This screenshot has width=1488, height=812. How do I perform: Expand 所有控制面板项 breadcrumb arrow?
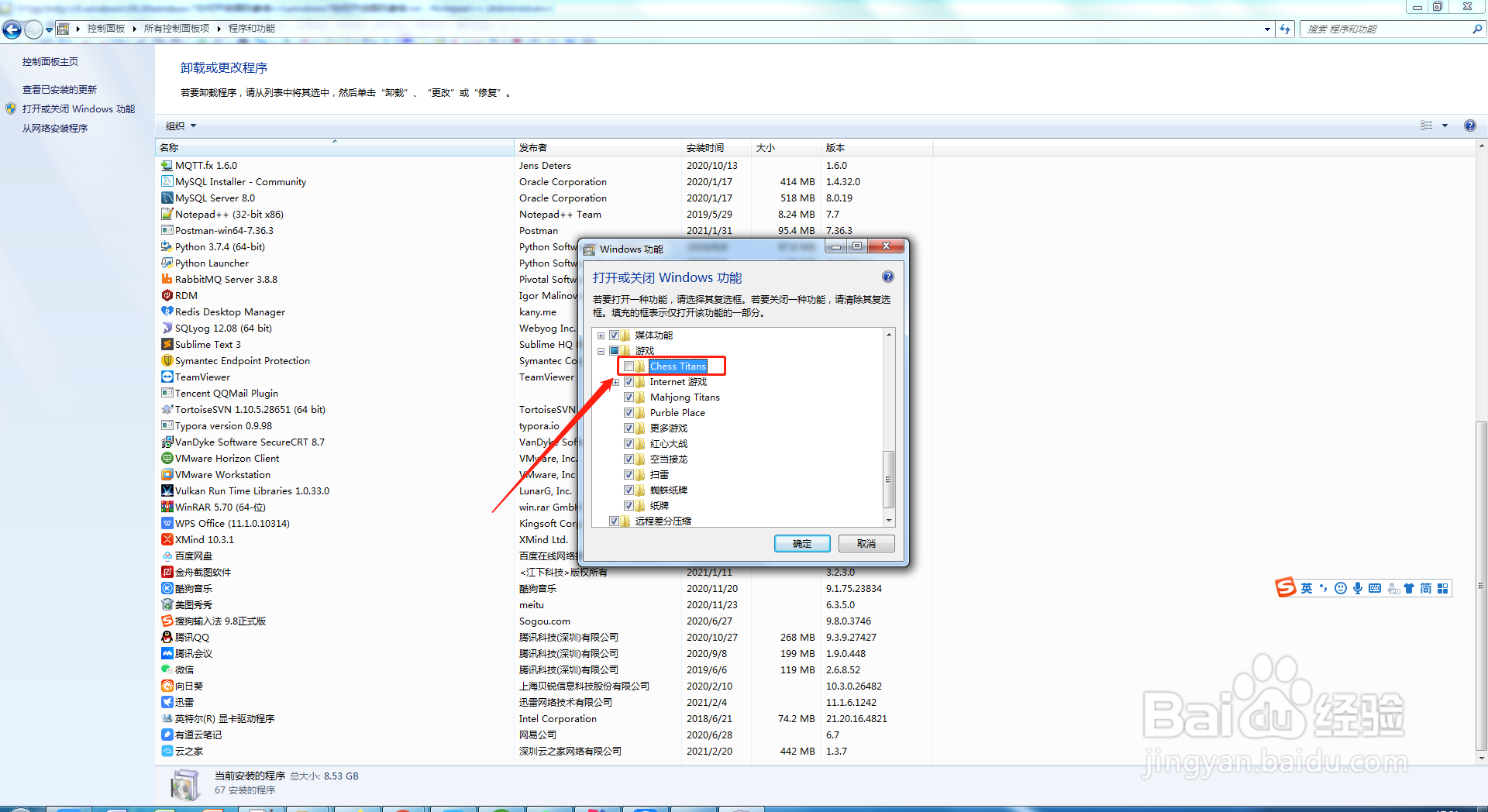pos(219,29)
